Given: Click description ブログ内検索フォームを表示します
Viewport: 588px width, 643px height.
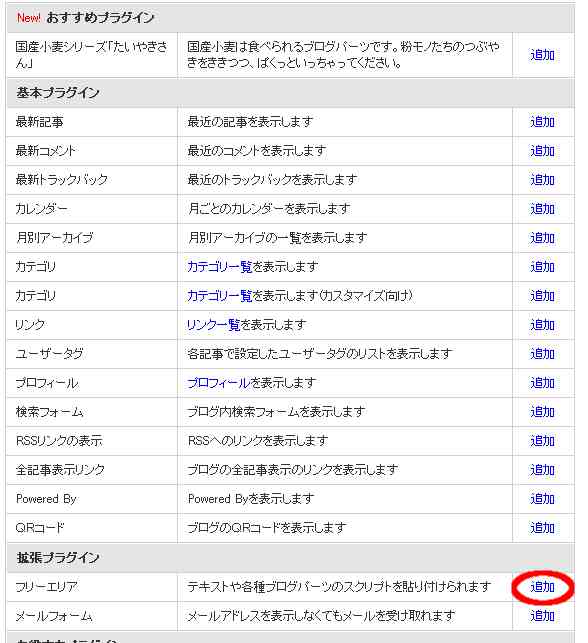Looking at the screenshot, I should point(276,412).
